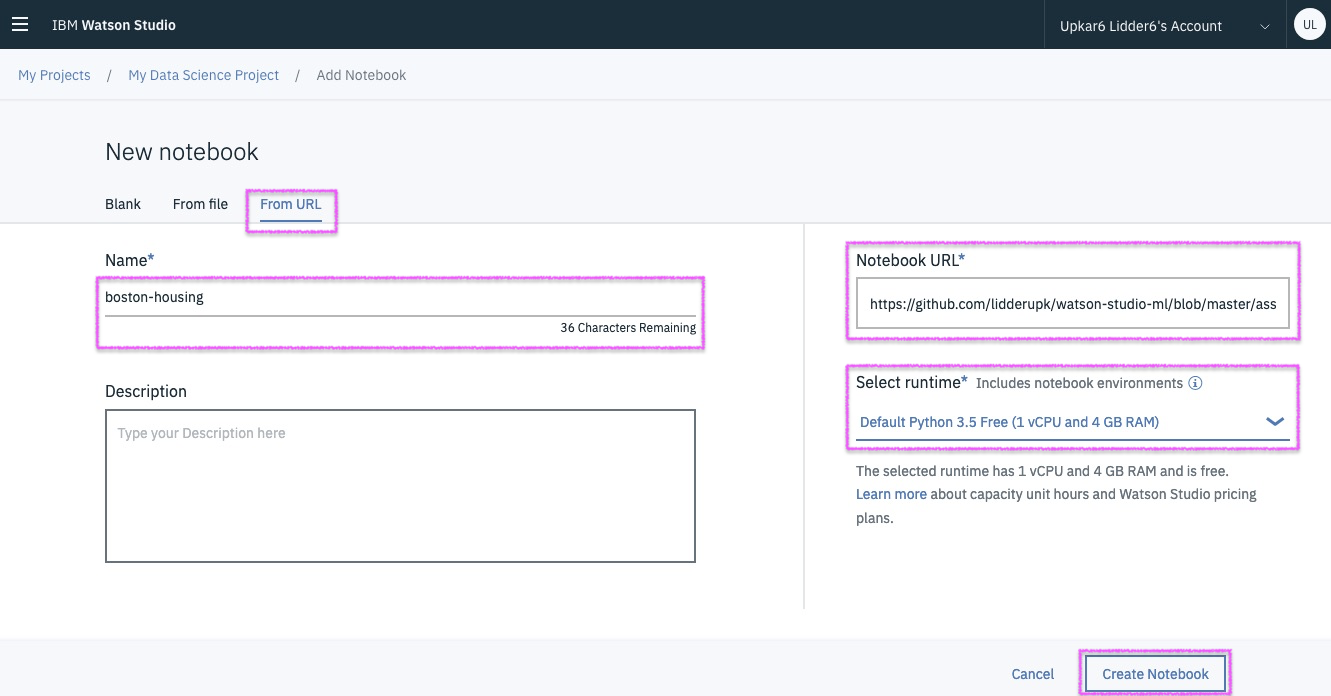The image size is (1331, 696).
Task: Click the New notebook heading
Action: pyautogui.click(x=182, y=152)
